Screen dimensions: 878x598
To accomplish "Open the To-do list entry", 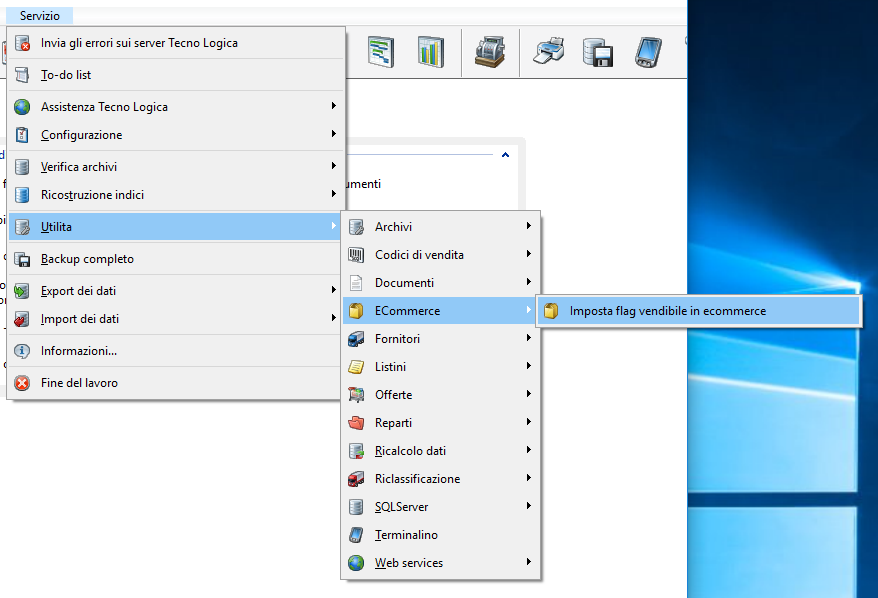I will click(x=66, y=75).
